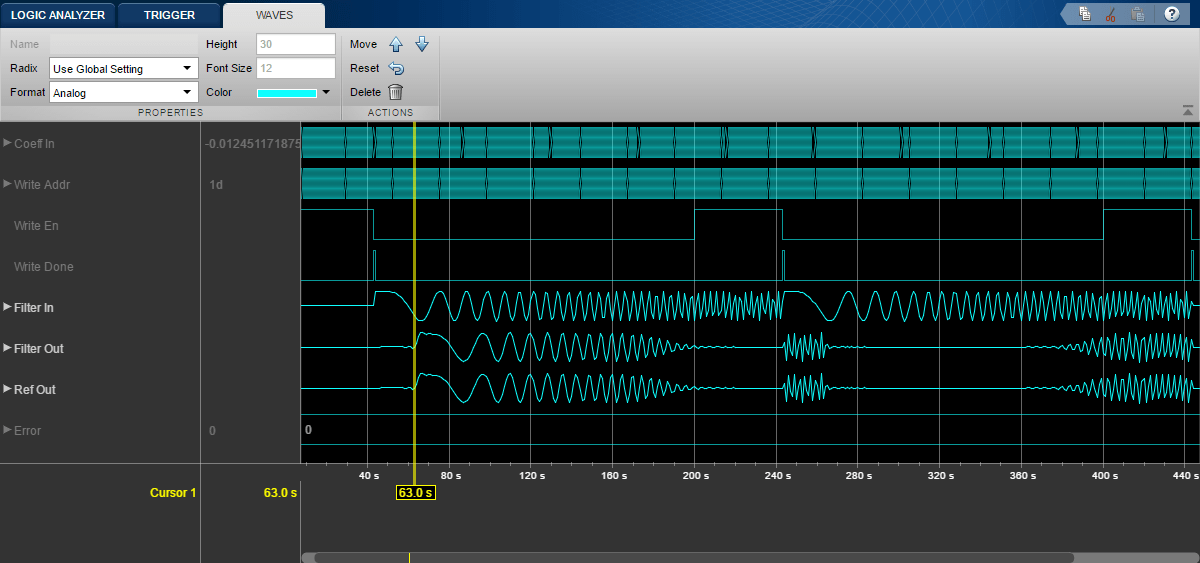Image resolution: width=1200 pixels, height=563 pixels.
Task: Click the Copy icon in quick access bar
Action: tap(1085, 14)
